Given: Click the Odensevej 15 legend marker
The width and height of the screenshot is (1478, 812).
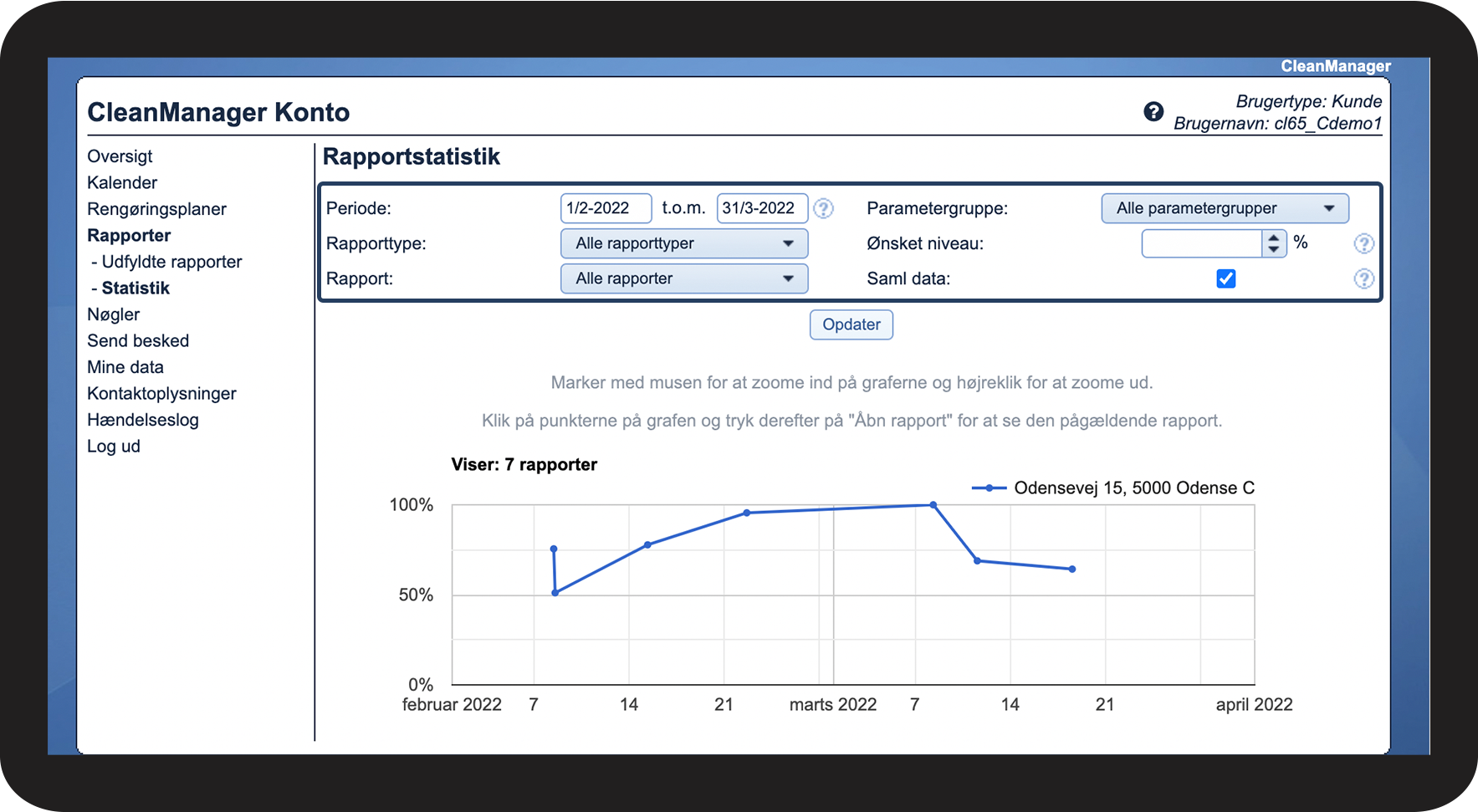Looking at the screenshot, I should click(989, 488).
